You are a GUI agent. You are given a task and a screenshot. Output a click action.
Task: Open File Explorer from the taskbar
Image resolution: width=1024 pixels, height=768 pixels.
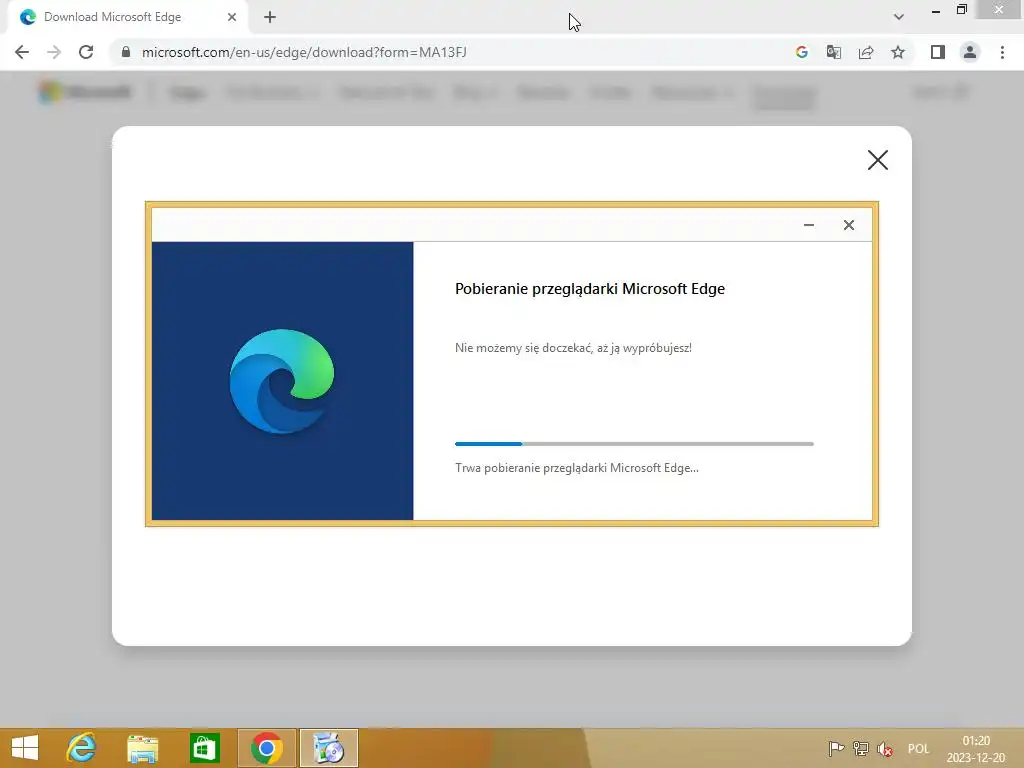pyautogui.click(x=142, y=748)
